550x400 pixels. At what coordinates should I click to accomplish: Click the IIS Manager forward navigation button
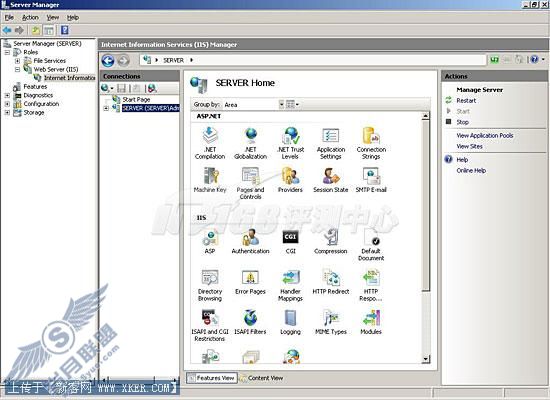coord(123,60)
